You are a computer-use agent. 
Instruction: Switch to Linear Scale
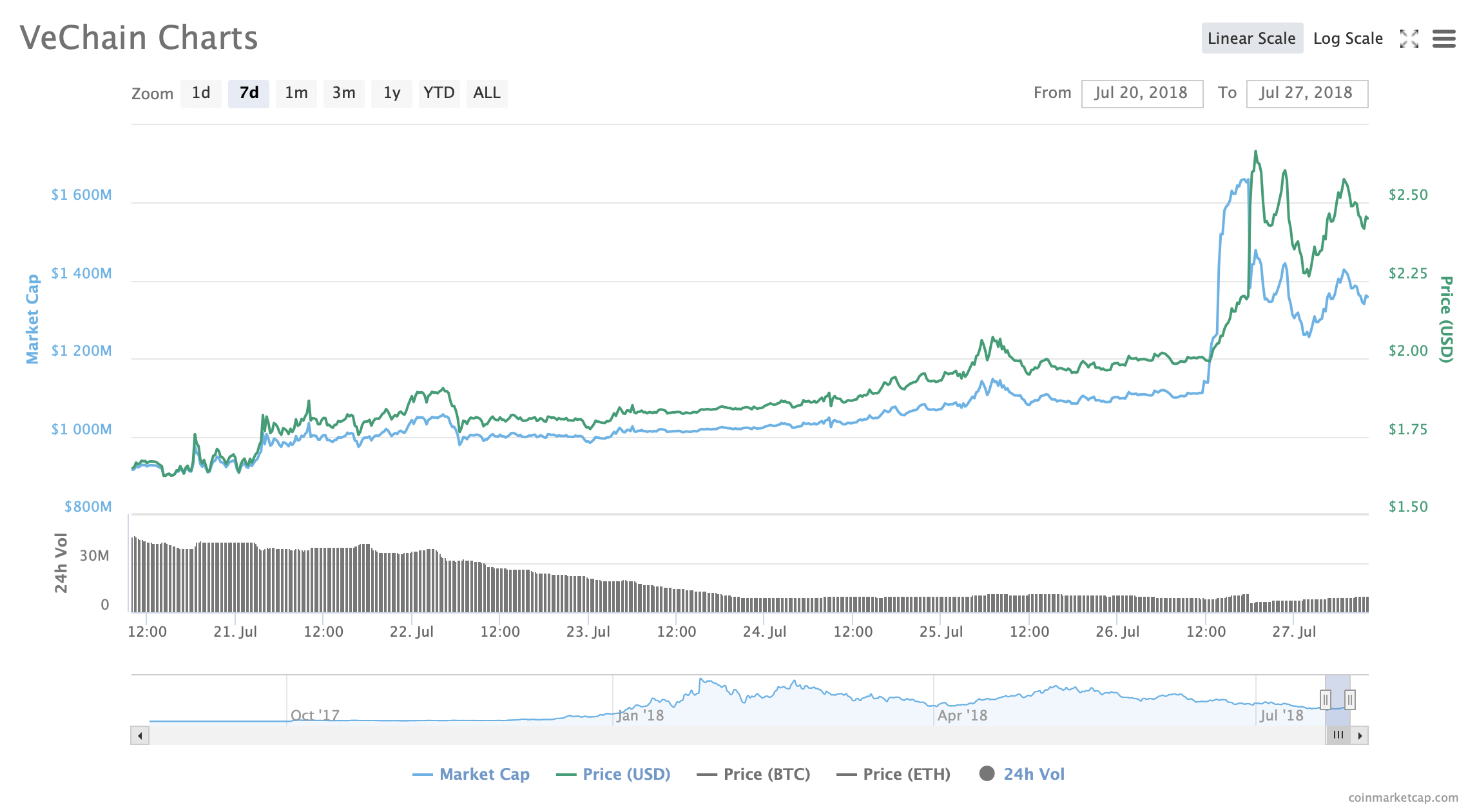[1252, 39]
